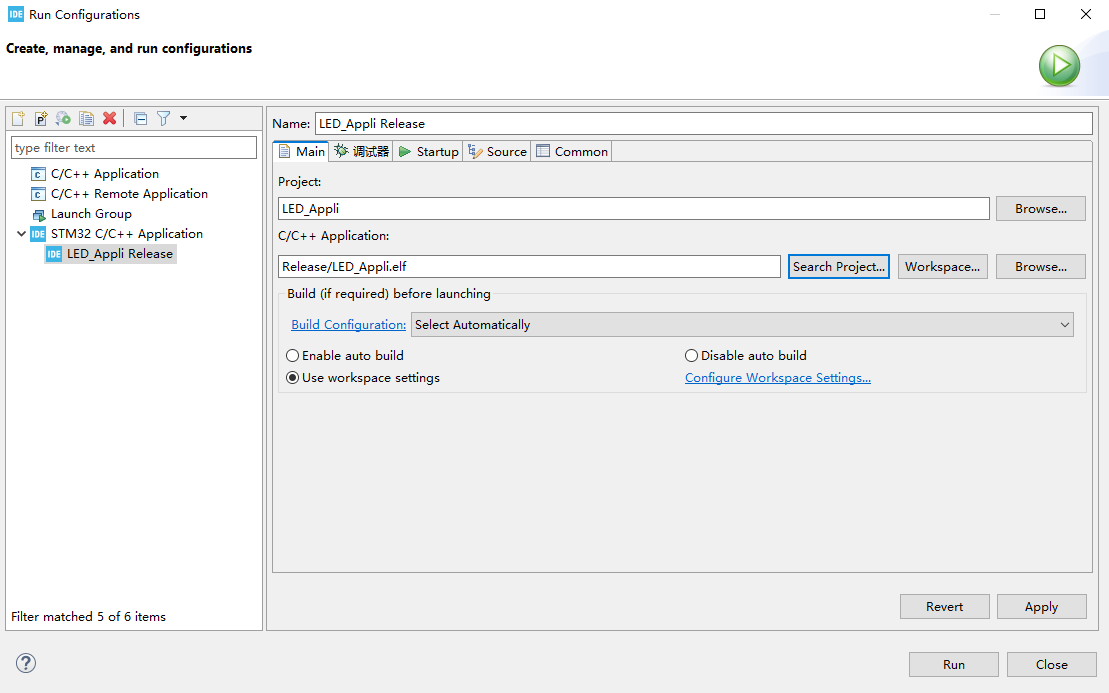Image resolution: width=1109 pixels, height=693 pixels.
Task: Click 'Filter matched 5 of 6 items' status text
Action: tap(88, 617)
